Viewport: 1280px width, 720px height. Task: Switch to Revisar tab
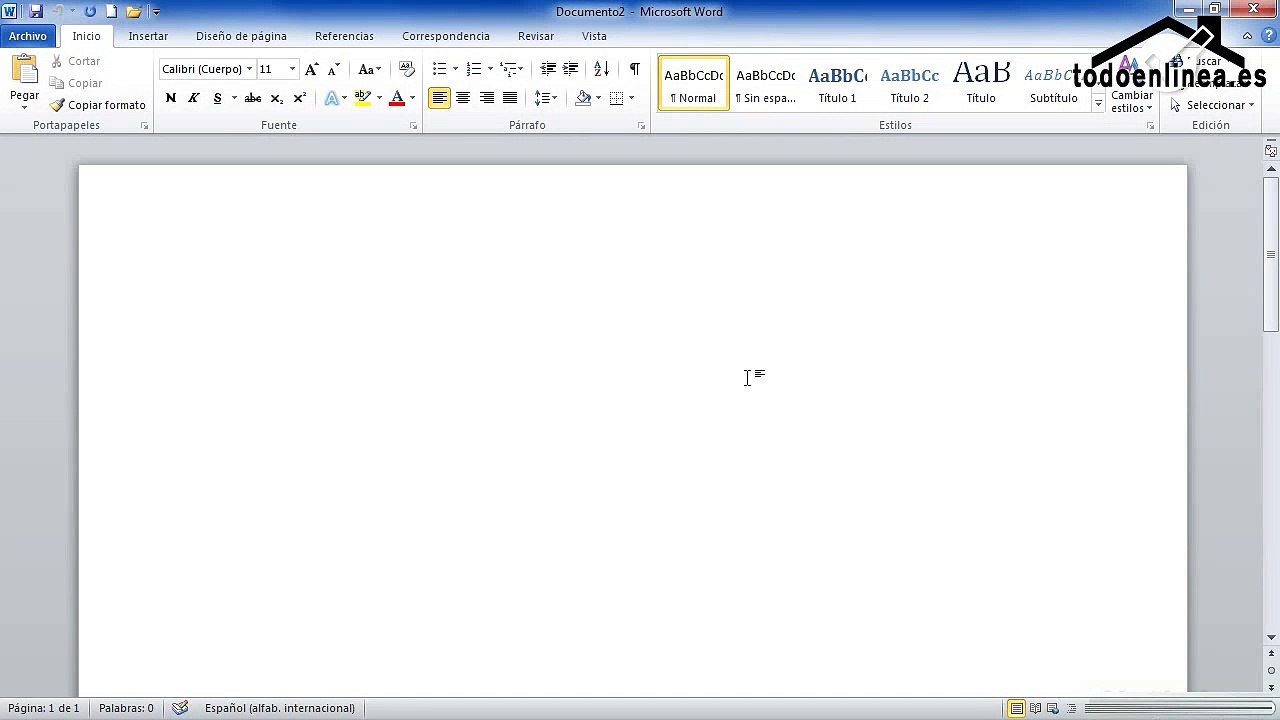[x=536, y=36]
